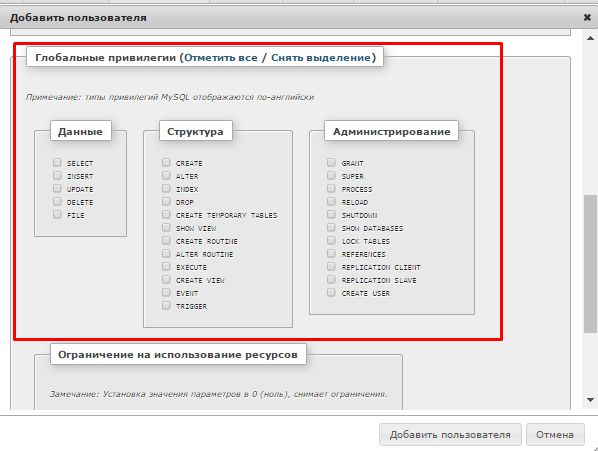The height and width of the screenshot is (451, 598).
Task: Enable the PROCESS privilege
Action: (331, 189)
